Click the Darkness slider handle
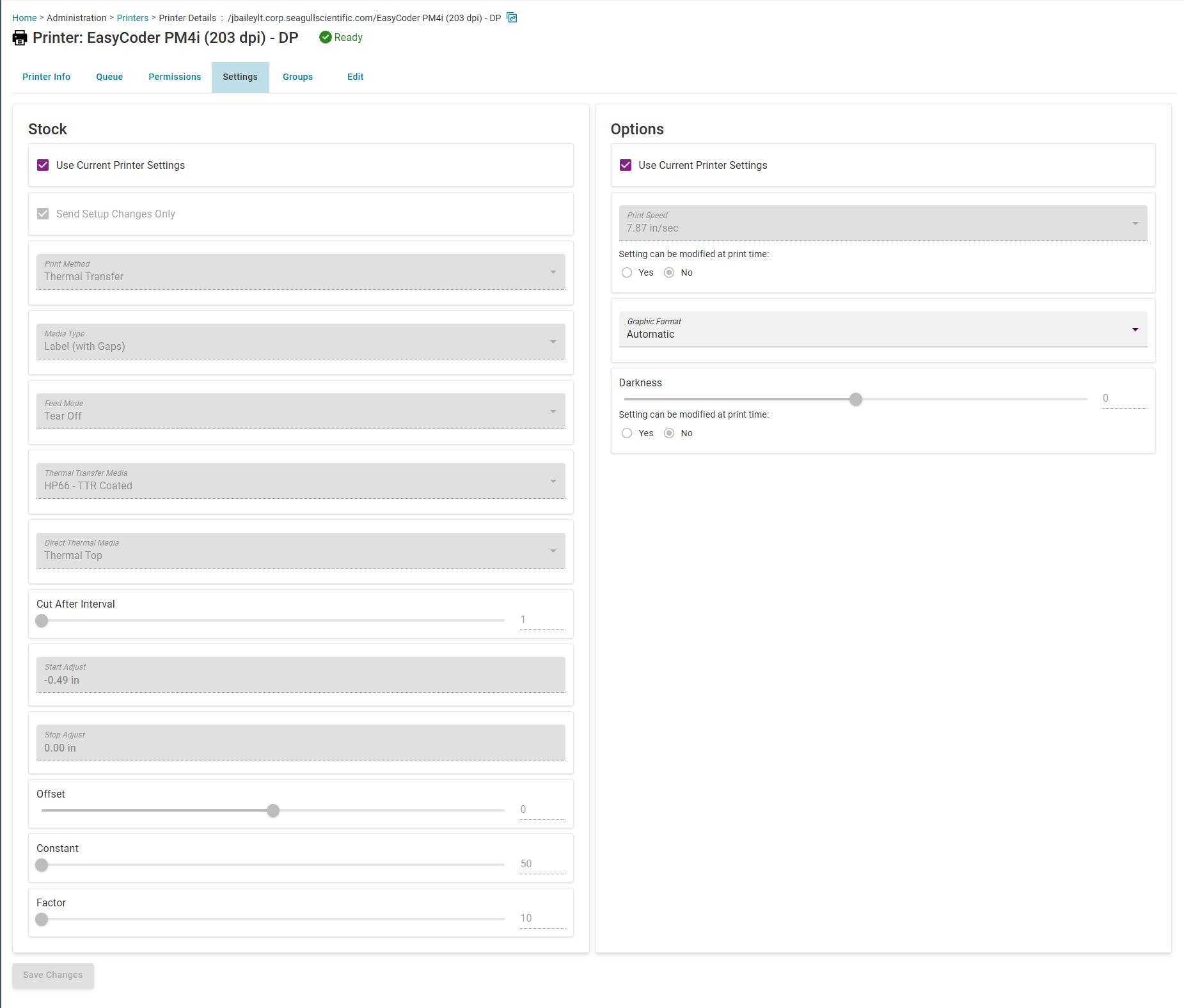The image size is (1184, 1008). click(x=856, y=399)
